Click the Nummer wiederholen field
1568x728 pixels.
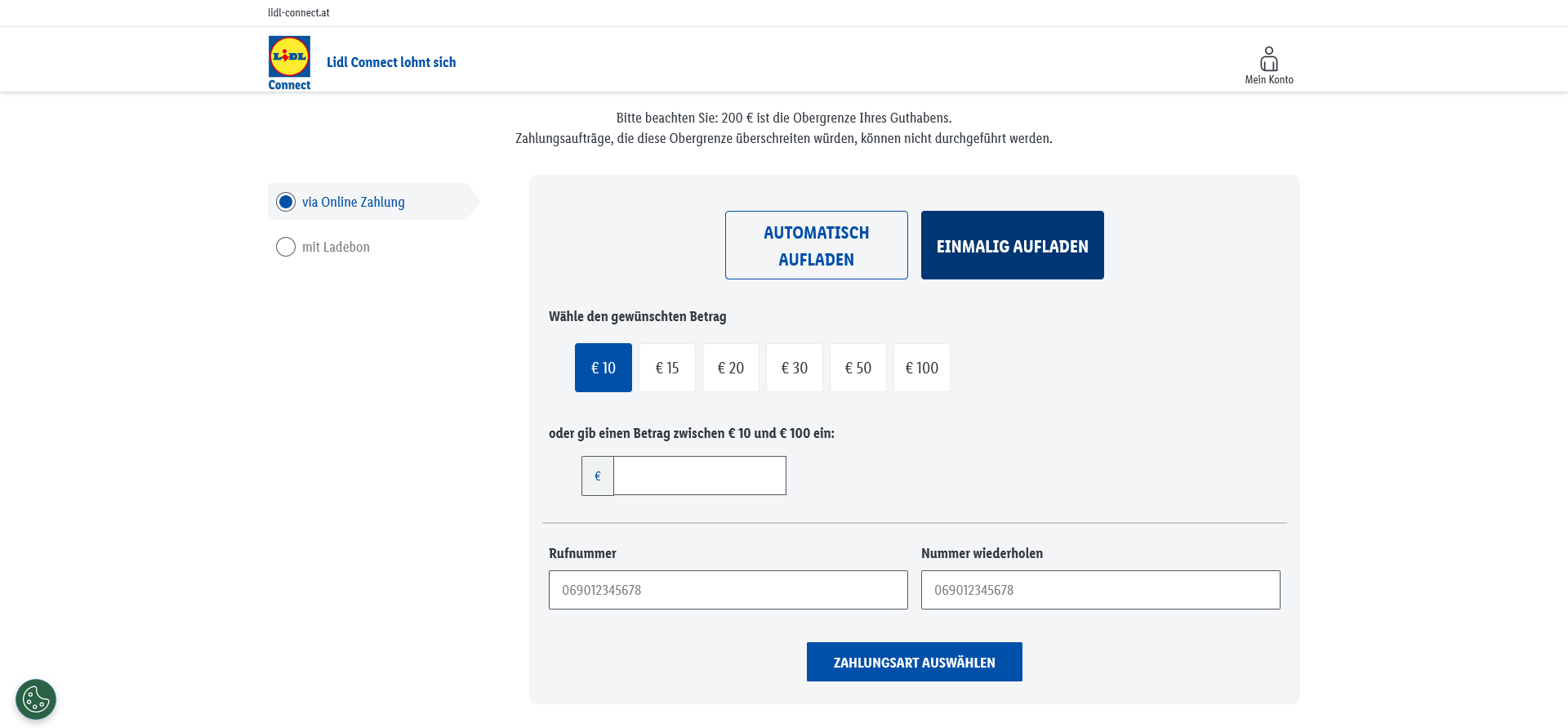pyautogui.click(x=1101, y=590)
